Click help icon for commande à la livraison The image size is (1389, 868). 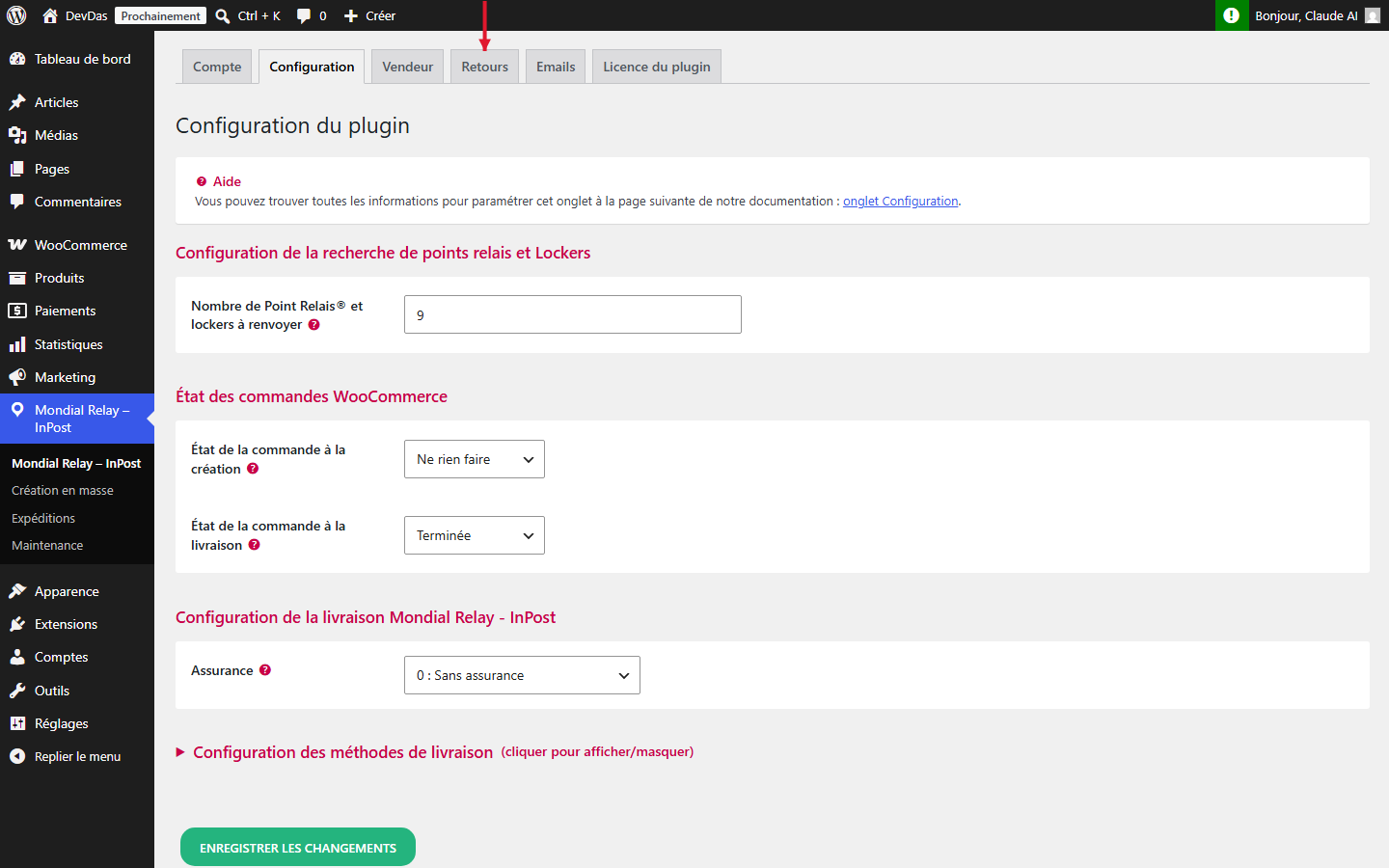tap(255, 545)
